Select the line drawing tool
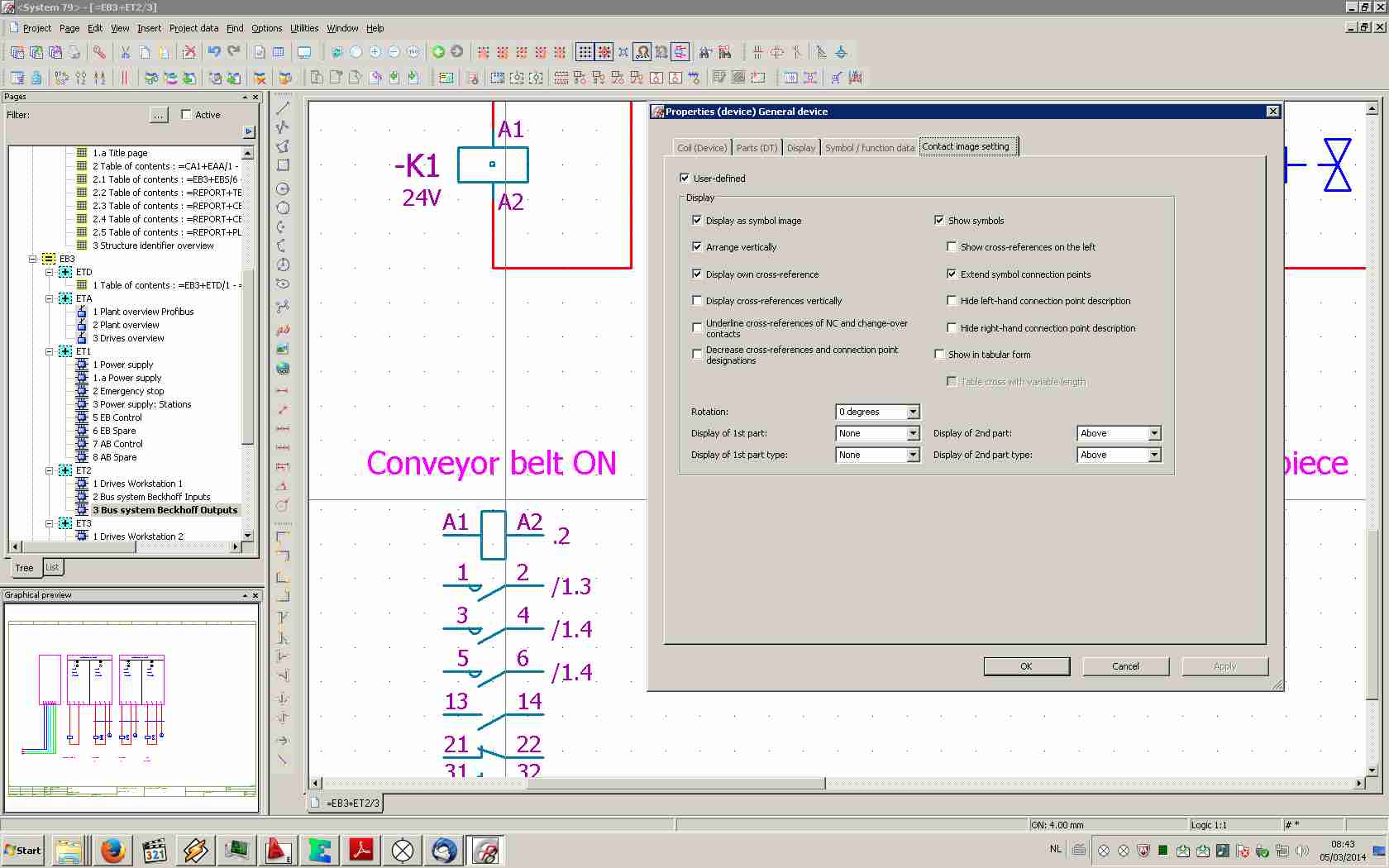Viewport: 1389px width, 868px height. [283, 108]
